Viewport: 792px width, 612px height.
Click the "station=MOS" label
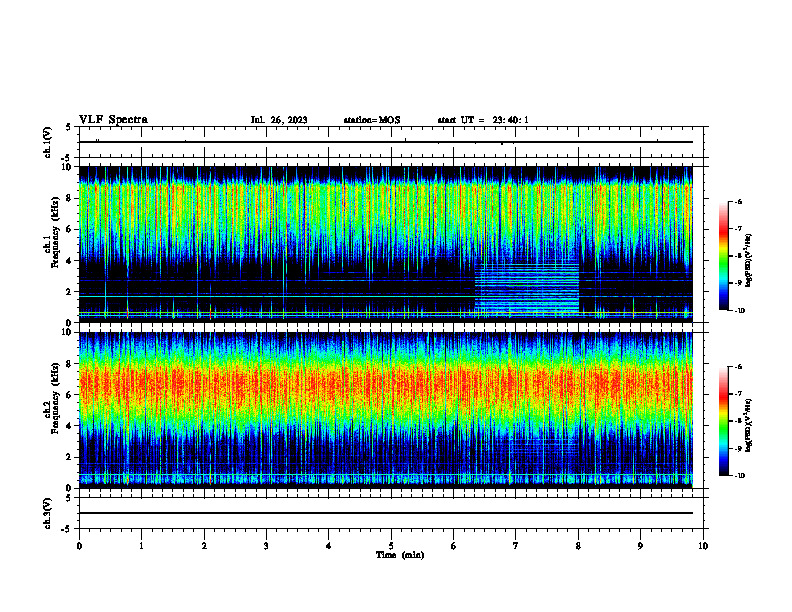coord(372,120)
